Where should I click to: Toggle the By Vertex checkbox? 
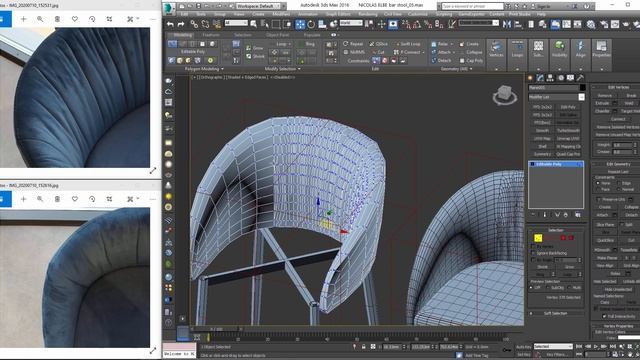[x=533, y=247]
